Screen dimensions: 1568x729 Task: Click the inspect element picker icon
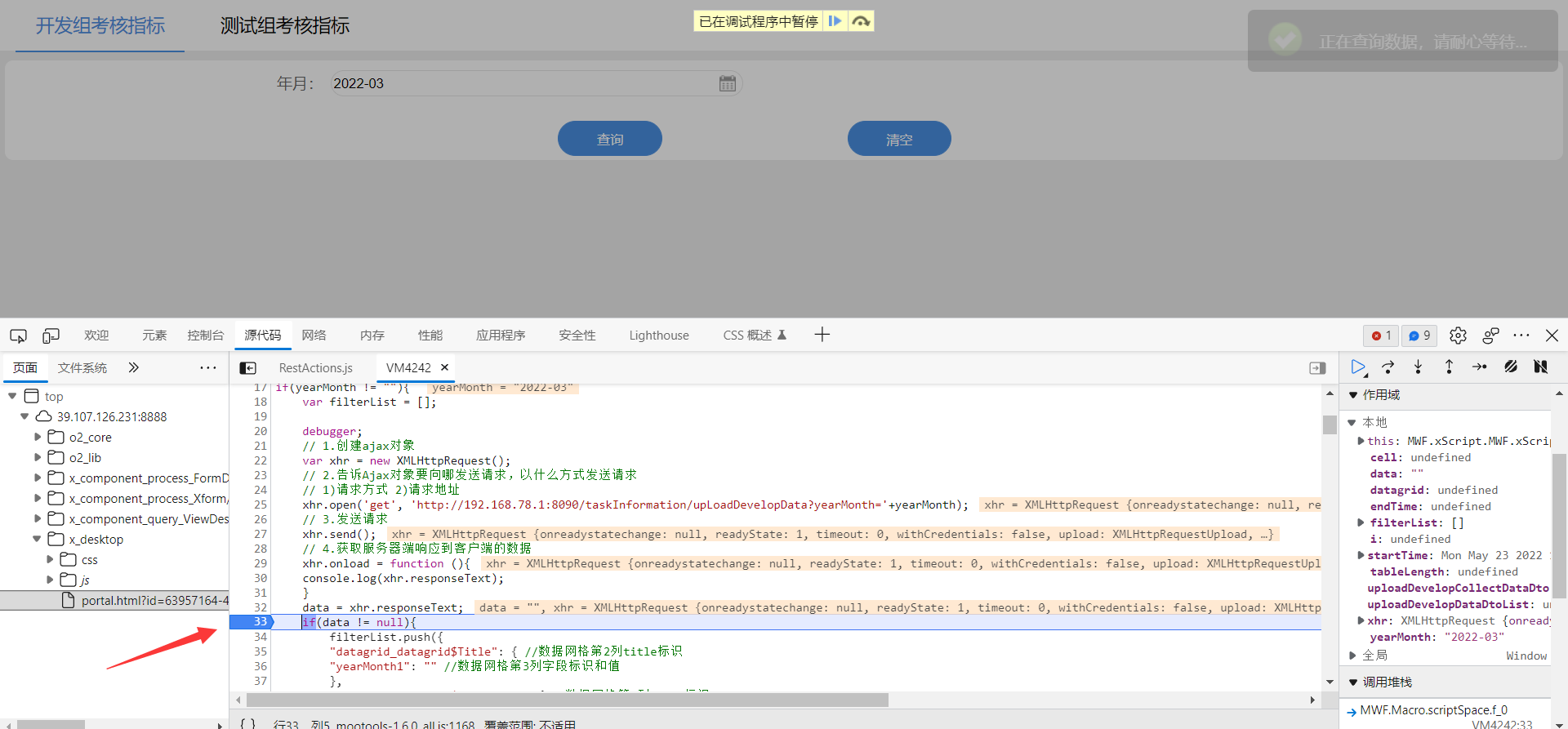[18, 336]
